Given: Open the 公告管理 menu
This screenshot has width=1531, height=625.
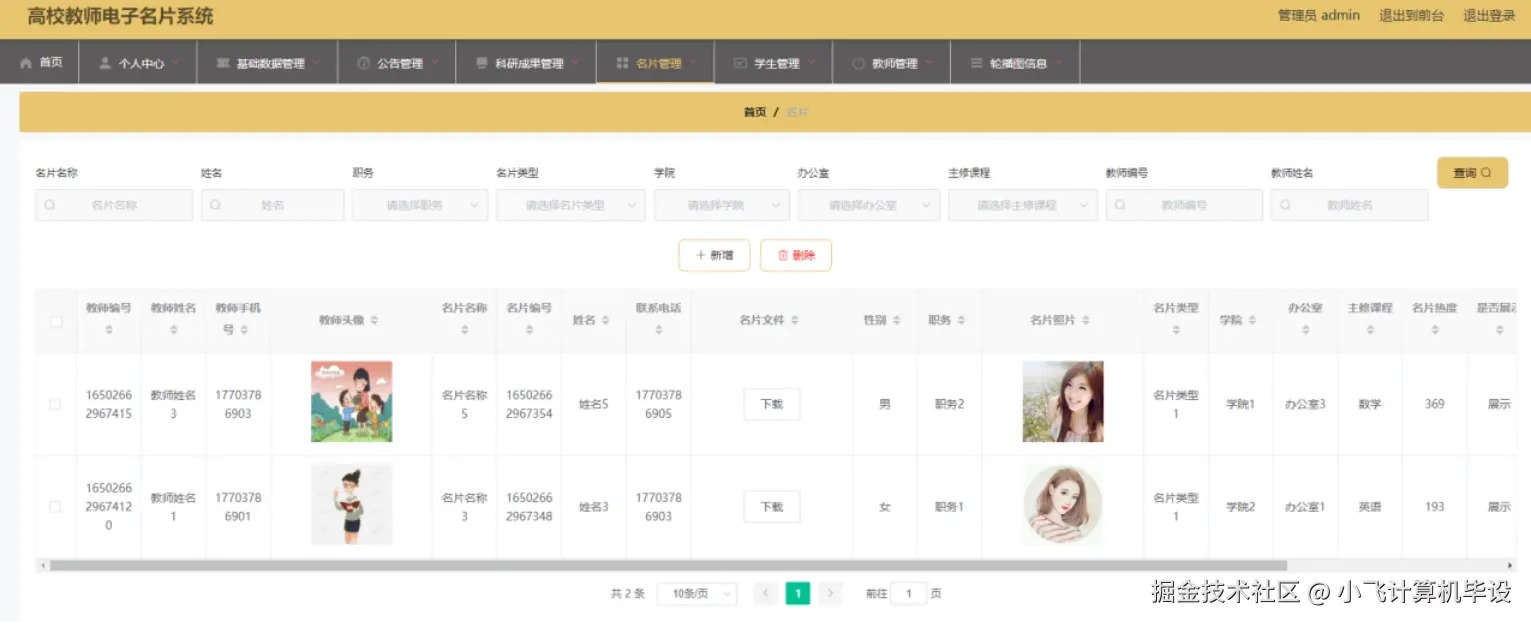Looking at the screenshot, I should pos(397,63).
